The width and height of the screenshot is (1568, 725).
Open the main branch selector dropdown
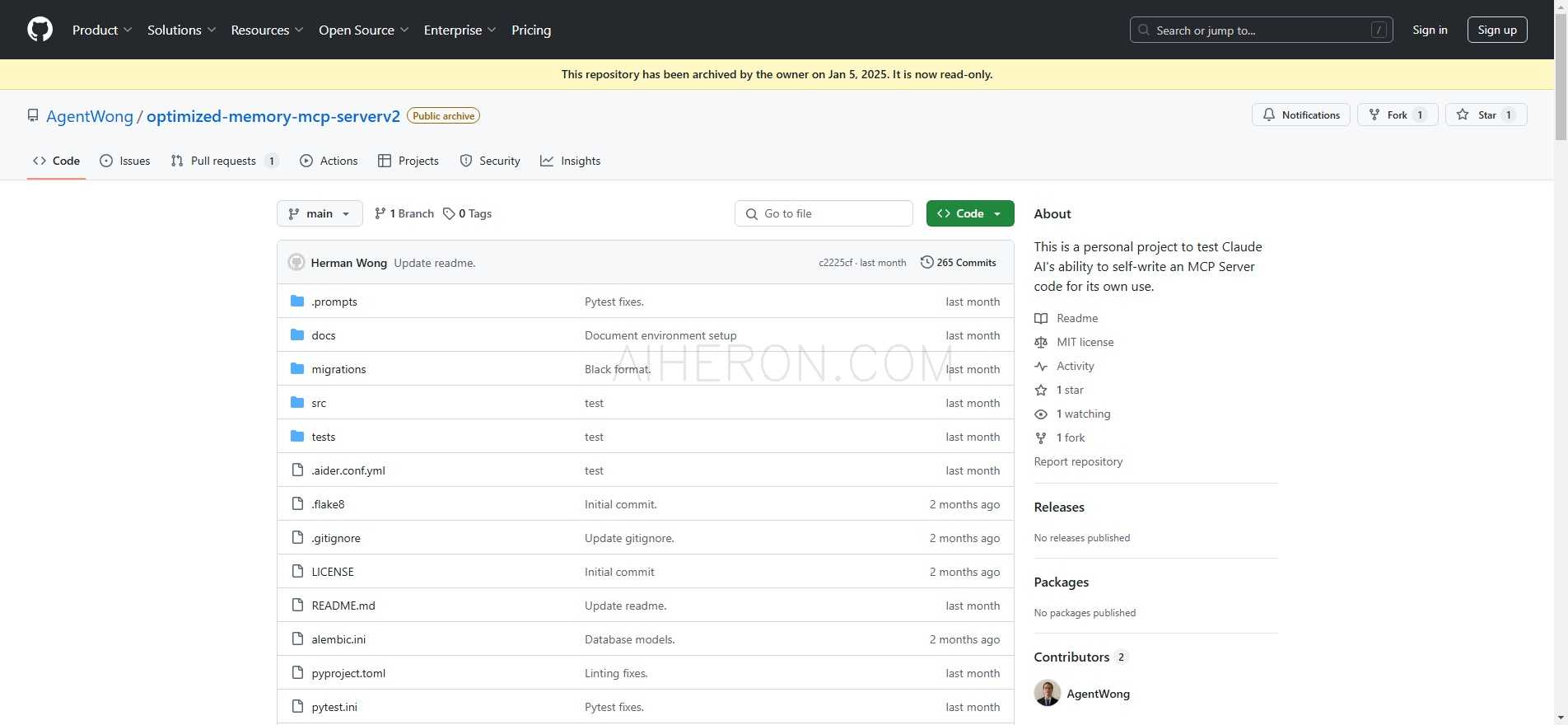(320, 213)
